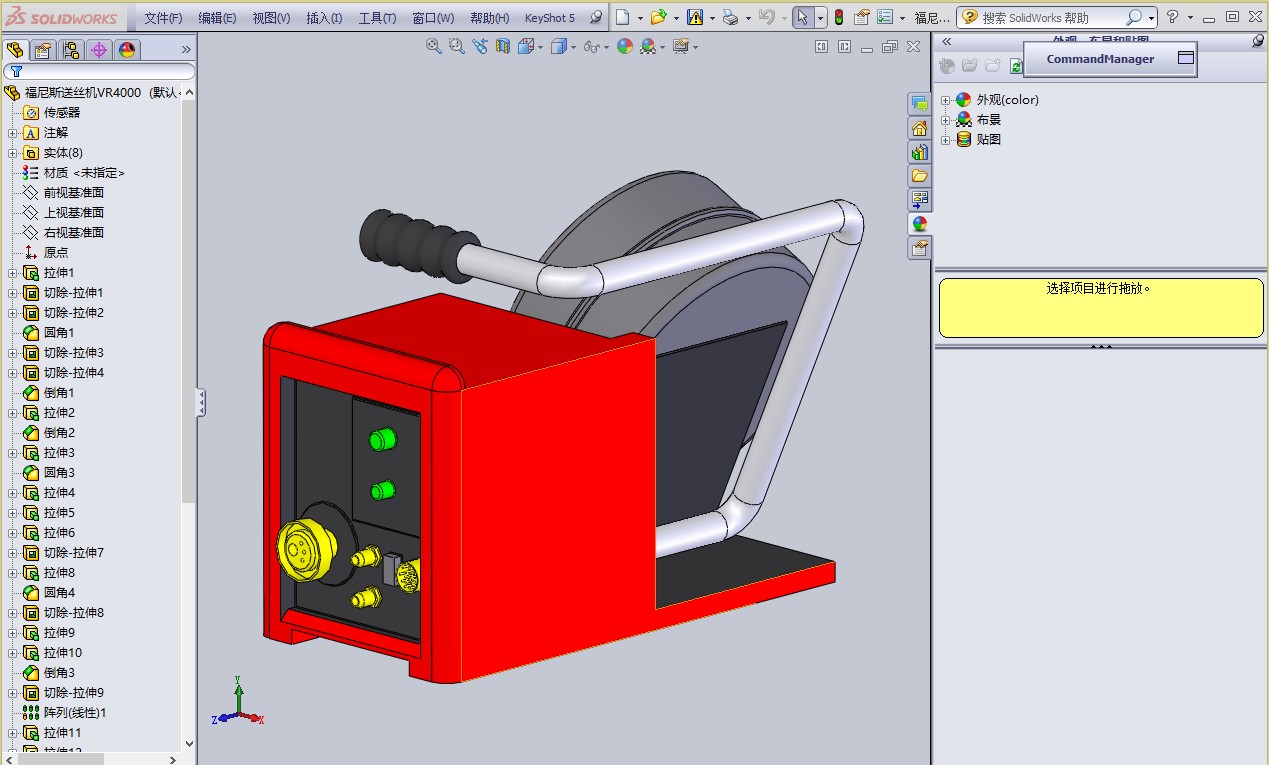Open the File Explorer task pane tab
This screenshot has height=765, width=1269.
(919, 176)
